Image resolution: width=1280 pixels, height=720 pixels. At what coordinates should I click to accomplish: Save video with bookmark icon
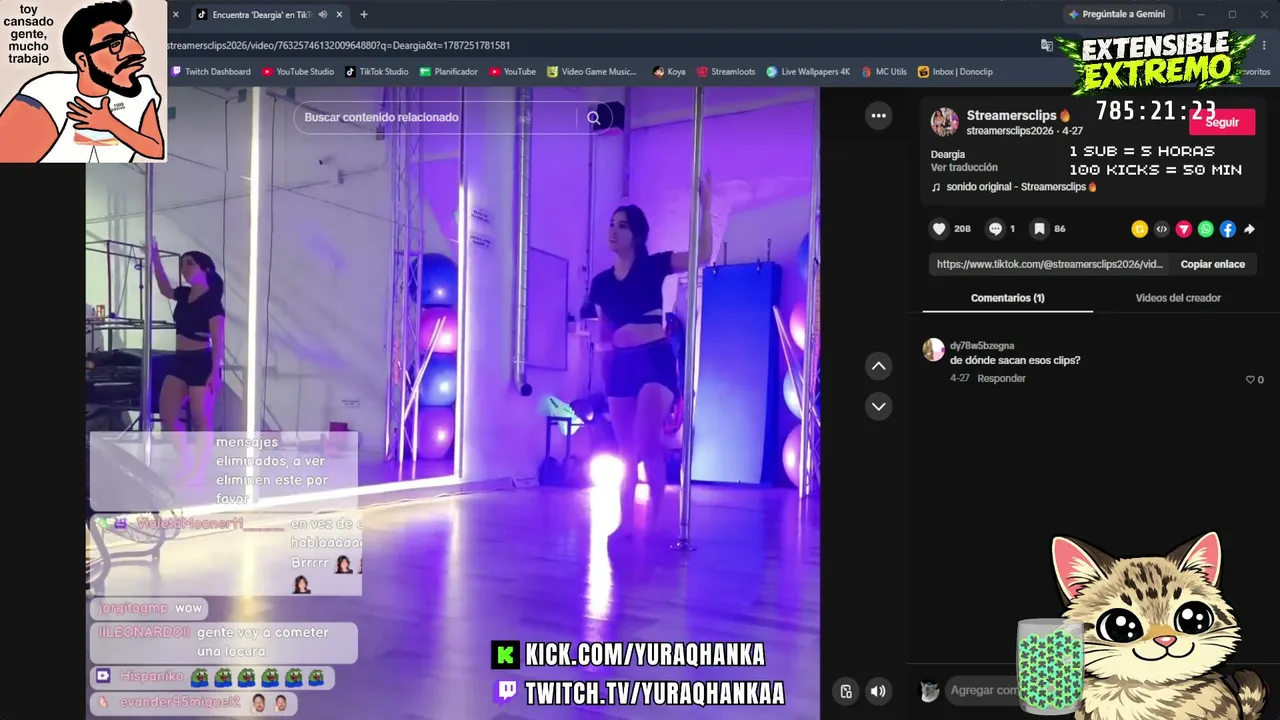tap(1039, 229)
